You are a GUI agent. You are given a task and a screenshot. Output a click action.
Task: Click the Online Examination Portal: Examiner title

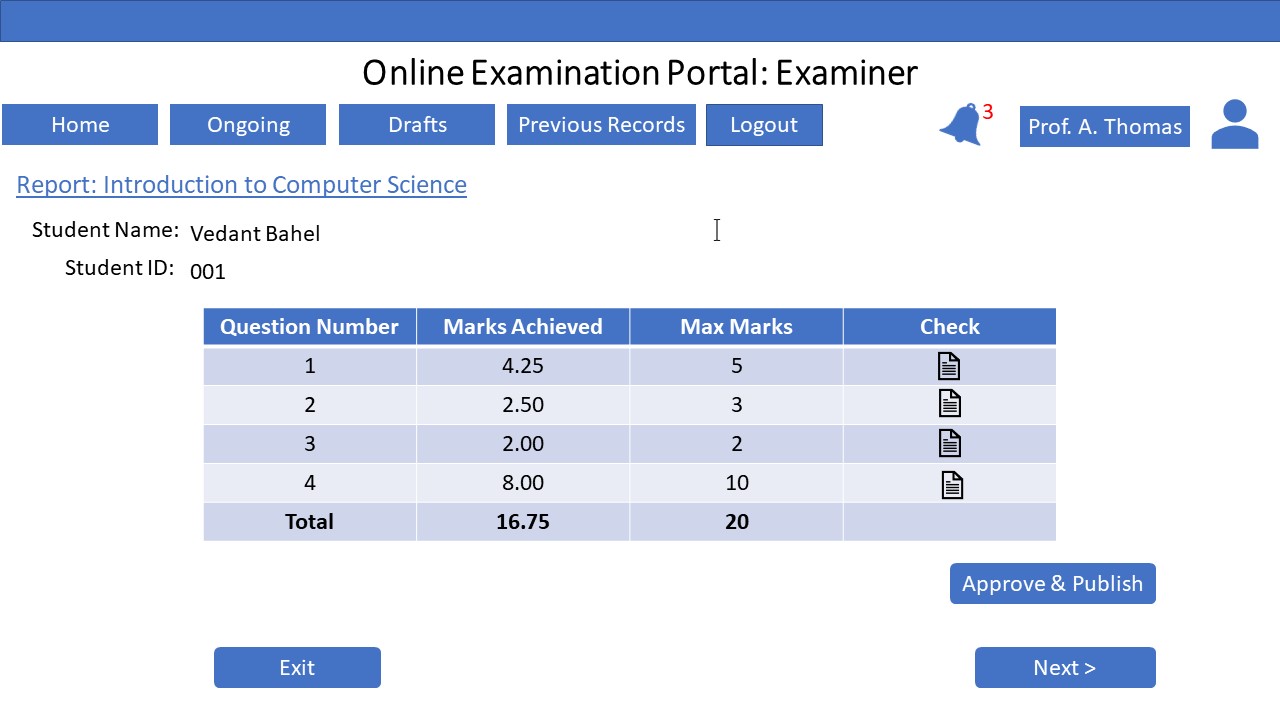coord(640,73)
